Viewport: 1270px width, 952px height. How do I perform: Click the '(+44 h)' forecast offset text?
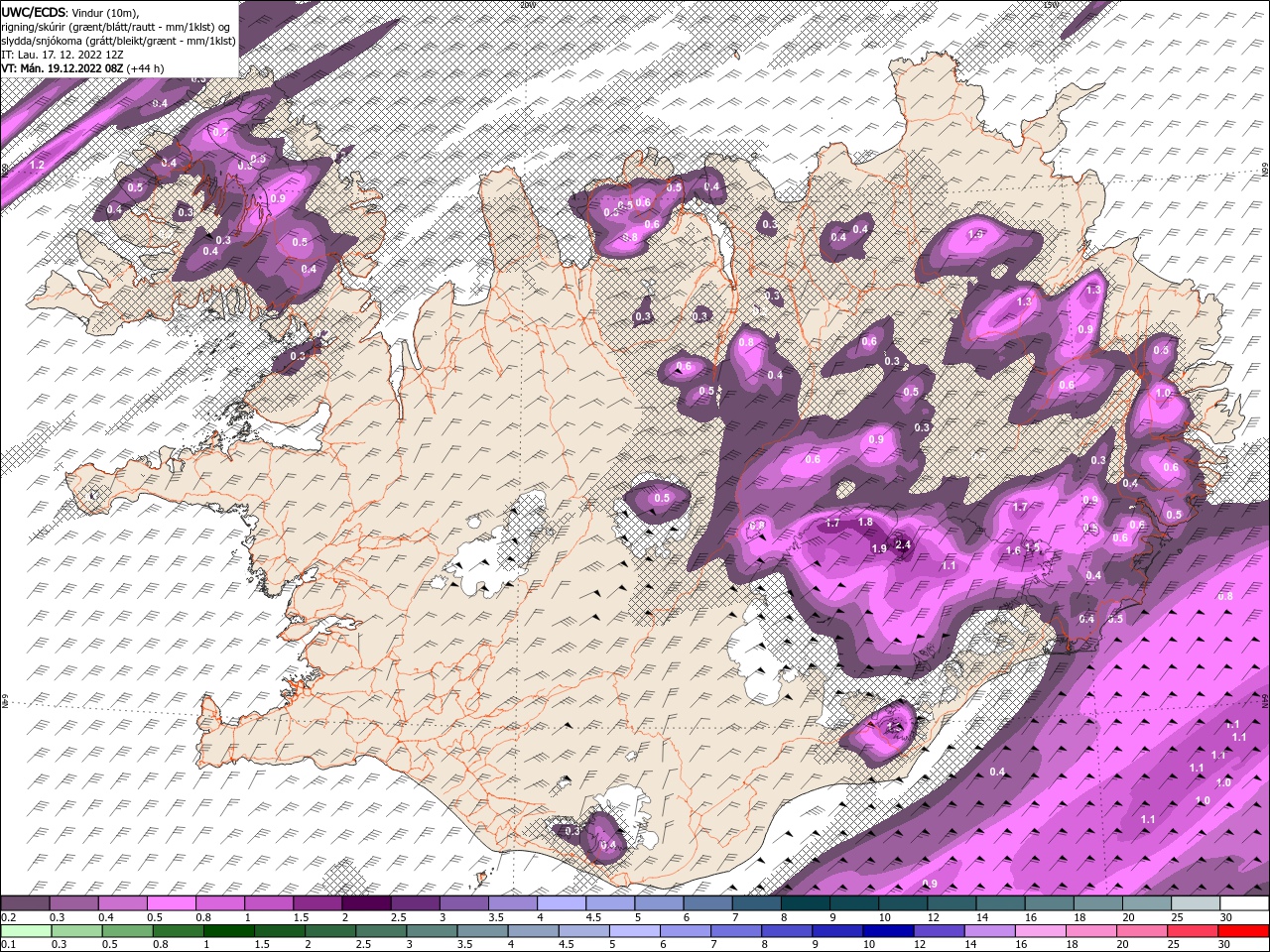pyautogui.click(x=145, y=68)
